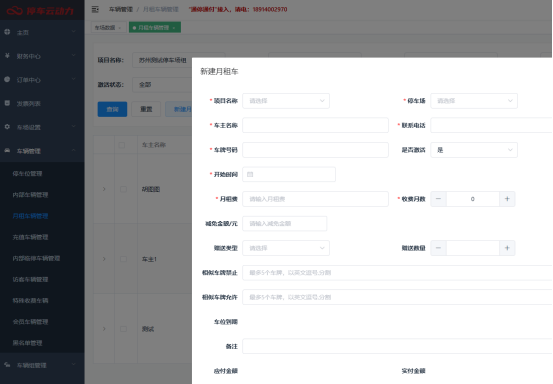The image size is (553, 384).
Task: Click the 发票列表 icon in sidebar
Action: 7,103
